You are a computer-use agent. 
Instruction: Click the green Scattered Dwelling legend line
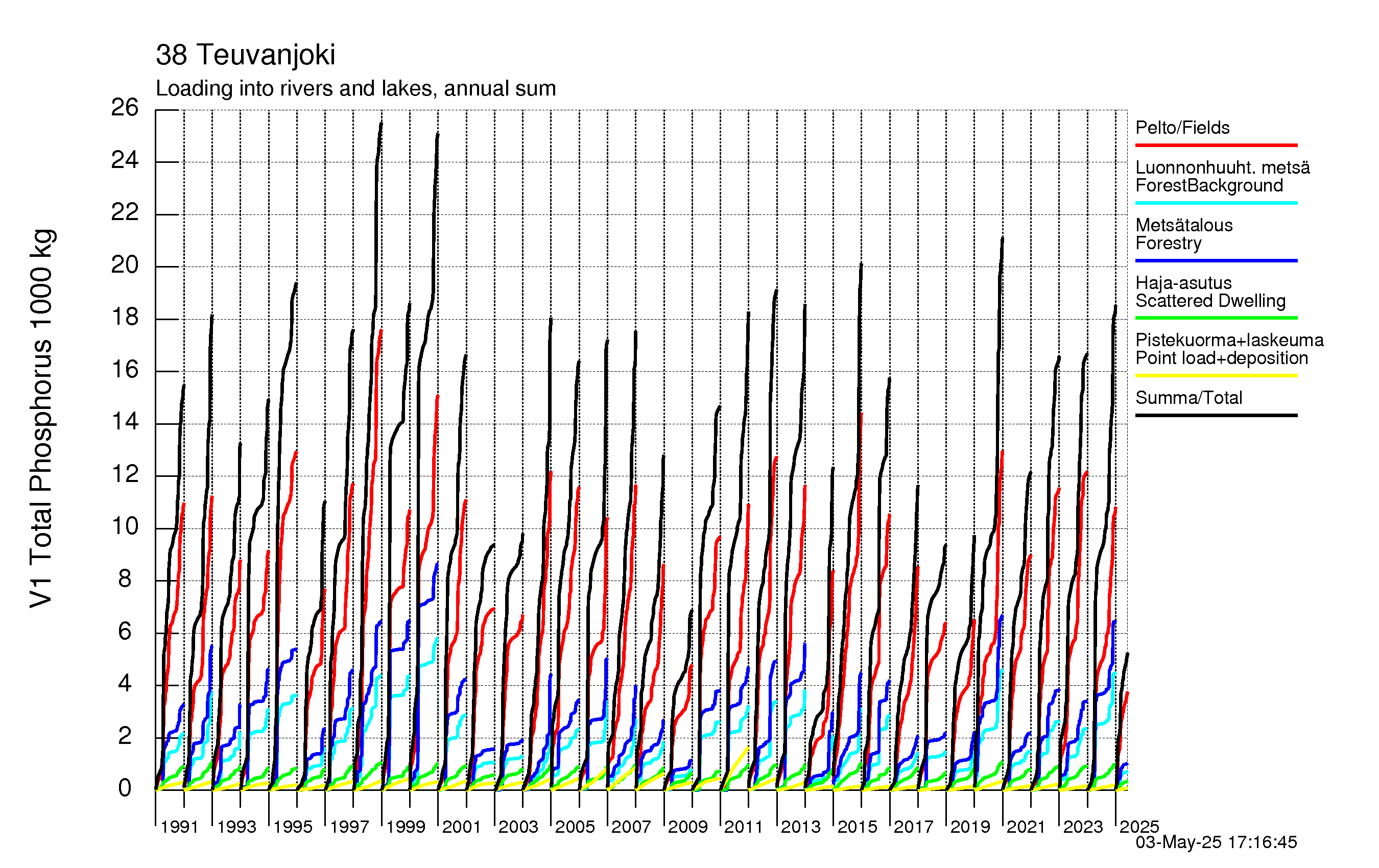[1217, 318]
